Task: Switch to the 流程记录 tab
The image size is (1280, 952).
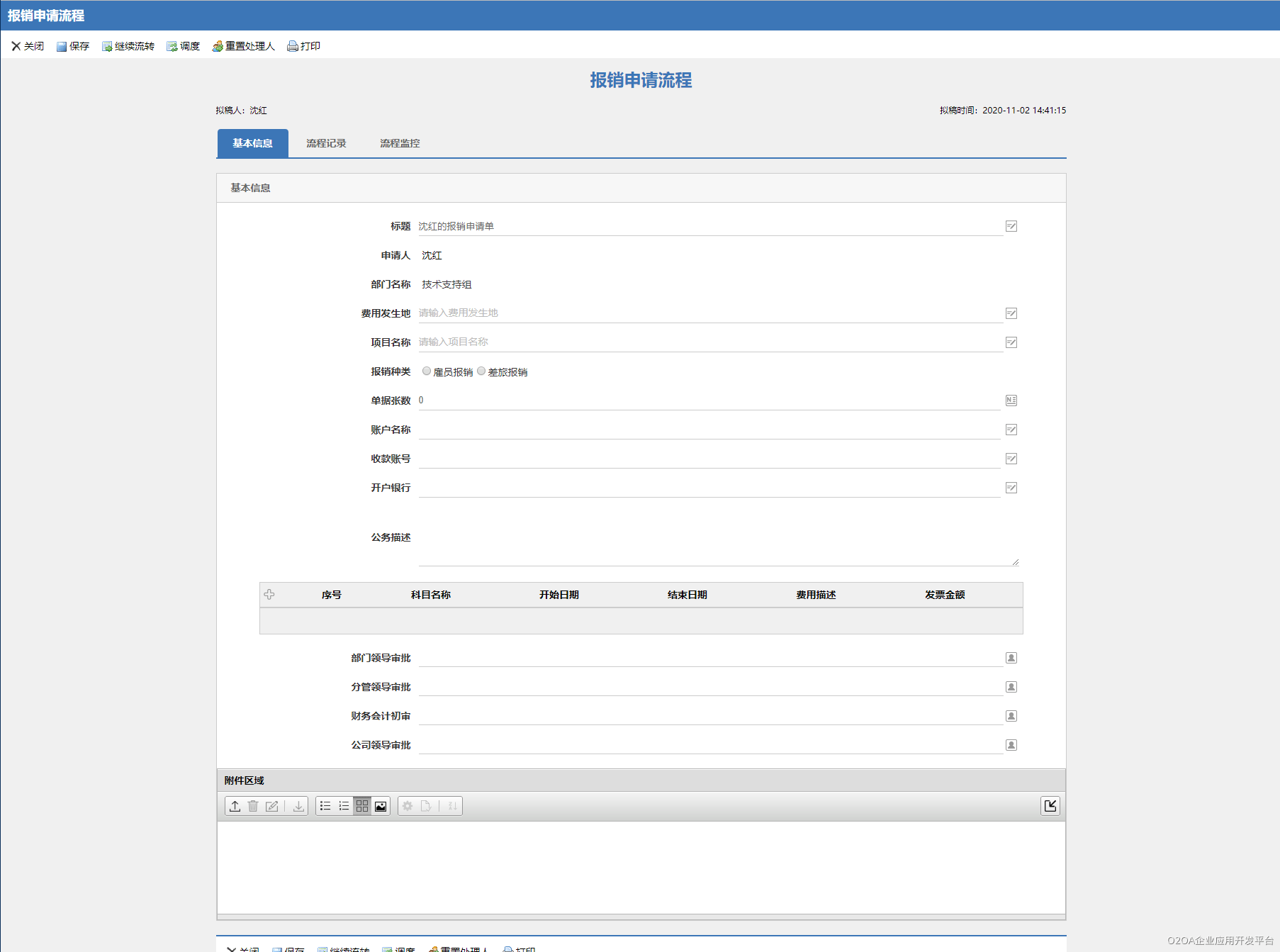Action: (326, 143)
